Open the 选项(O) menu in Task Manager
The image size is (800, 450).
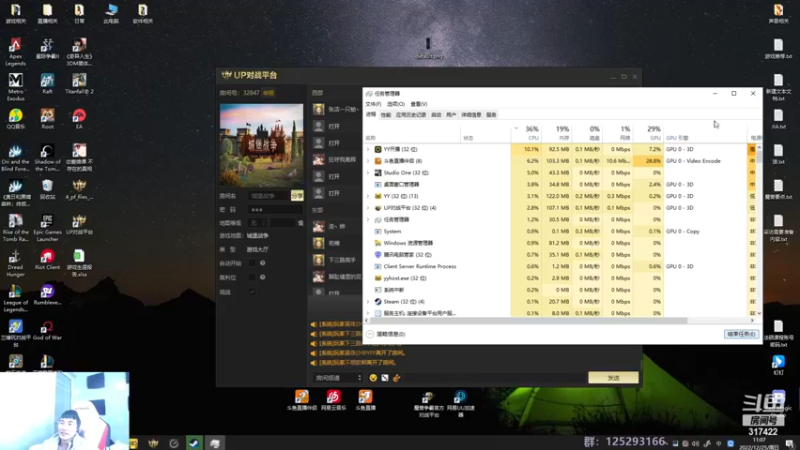point(396,104)
